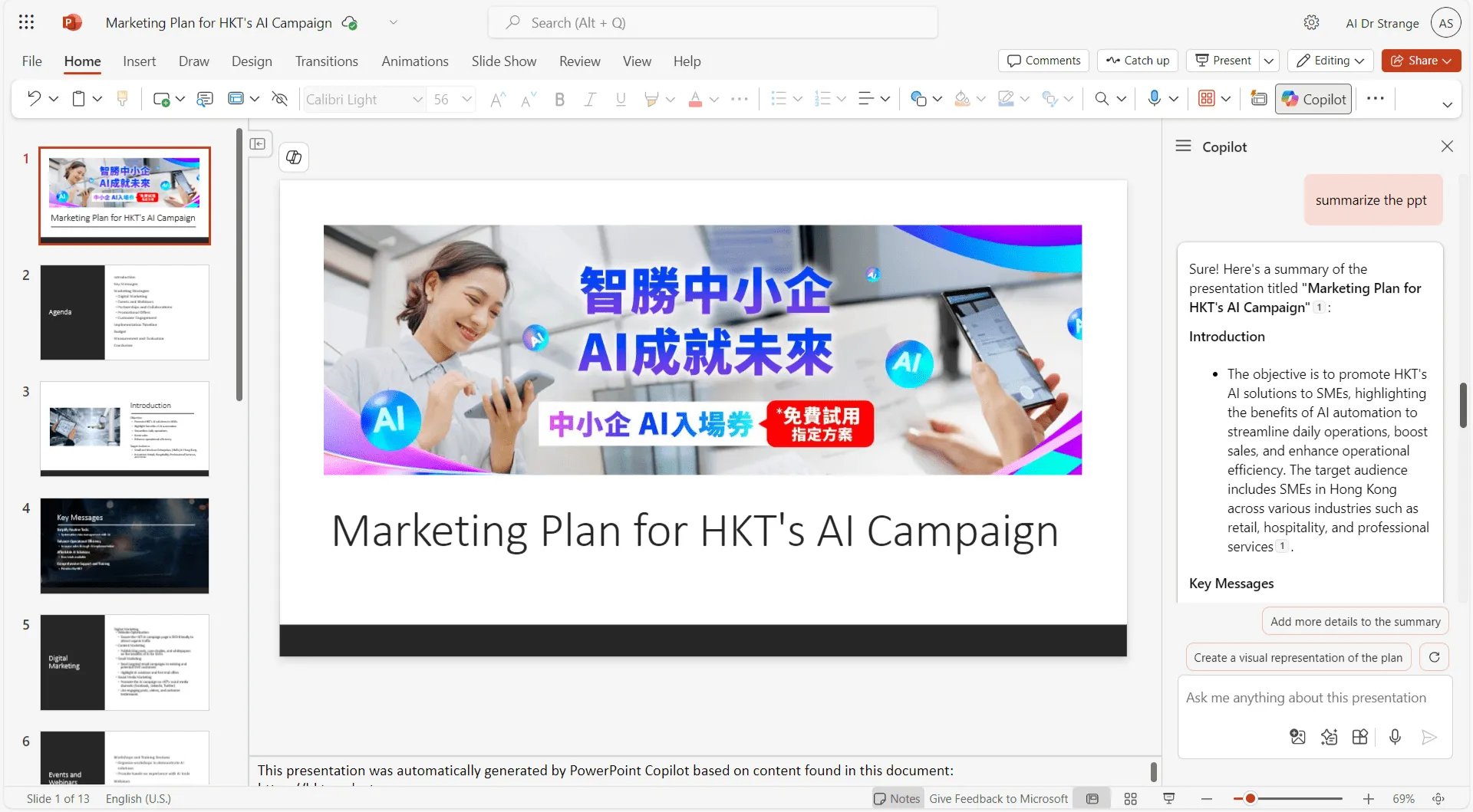The image size is (1473, 812).
Task: Expand the ribbon with far-right chevron
Action: click(x=1448, y=104)
